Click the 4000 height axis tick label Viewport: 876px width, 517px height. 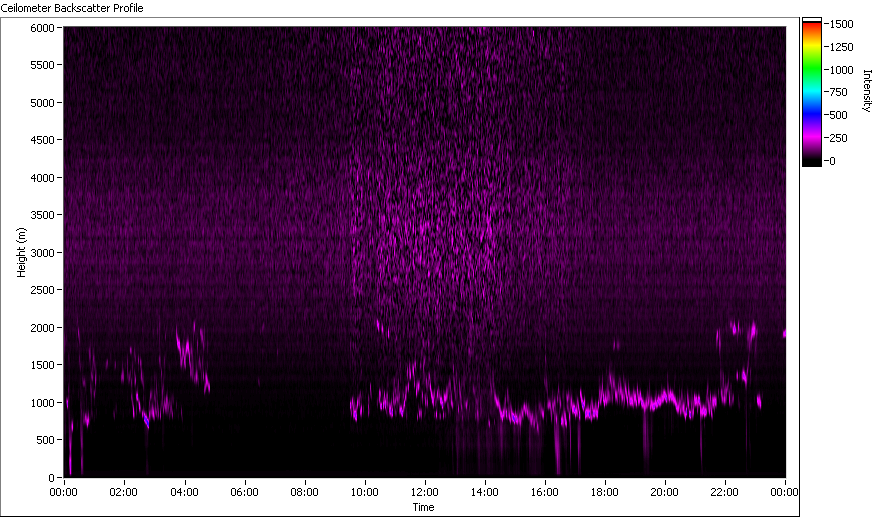[x=42, y=178]
